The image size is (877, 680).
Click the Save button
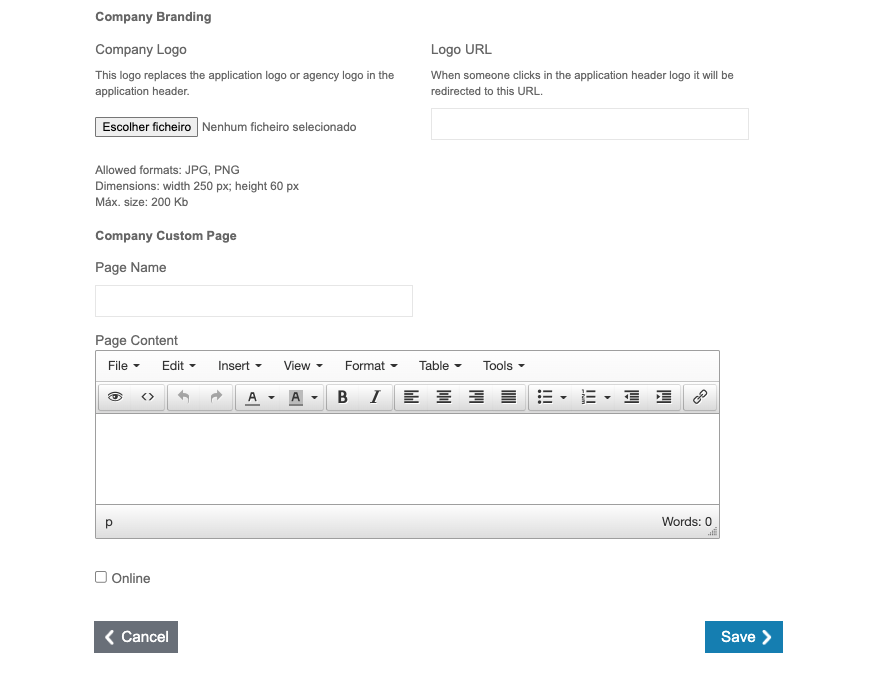pyautogui.click(x=743, y=637)
